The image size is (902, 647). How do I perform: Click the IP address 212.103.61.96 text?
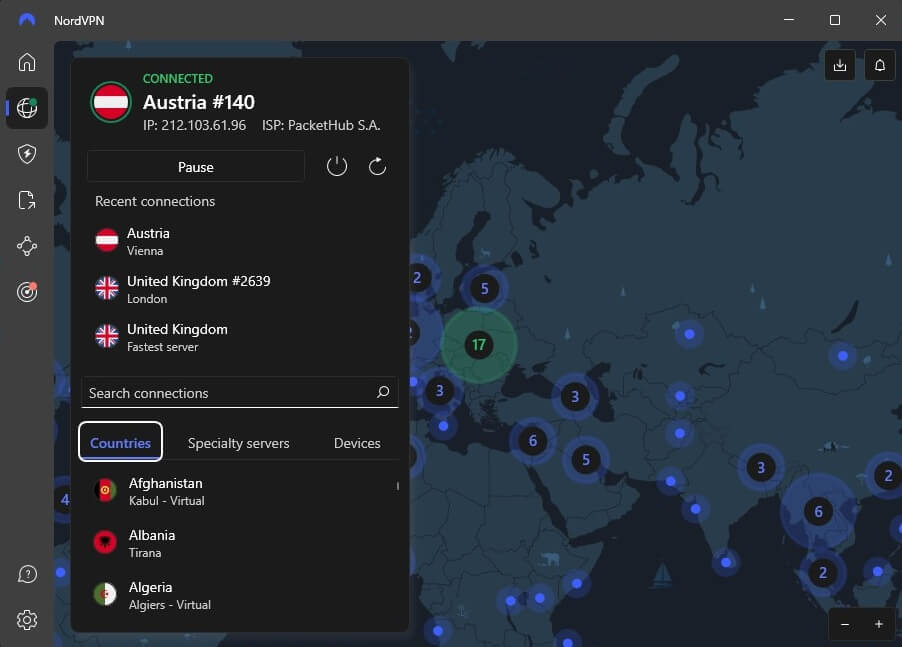click(x=194, y=125)
